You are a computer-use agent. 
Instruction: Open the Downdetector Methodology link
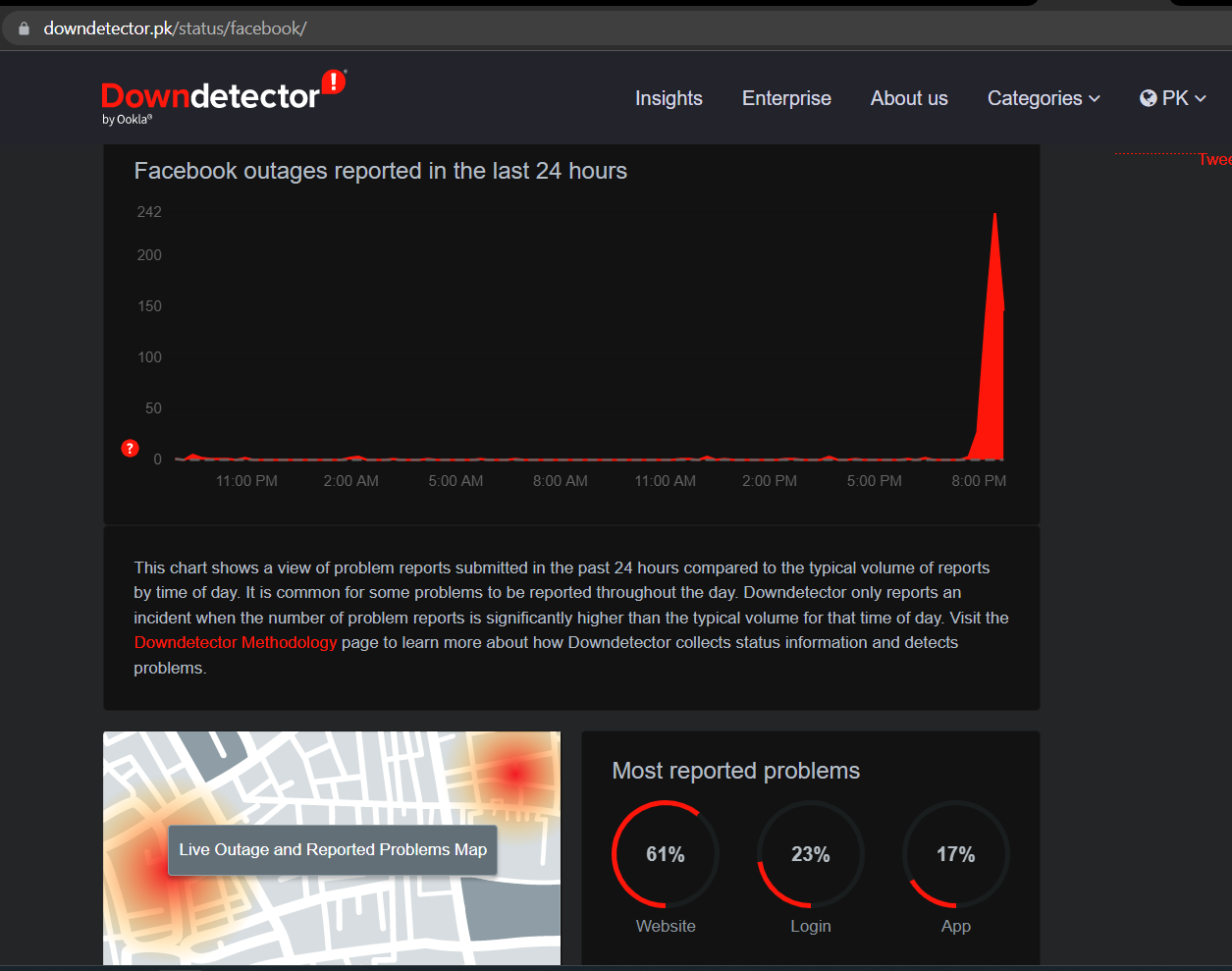[236, 642]
